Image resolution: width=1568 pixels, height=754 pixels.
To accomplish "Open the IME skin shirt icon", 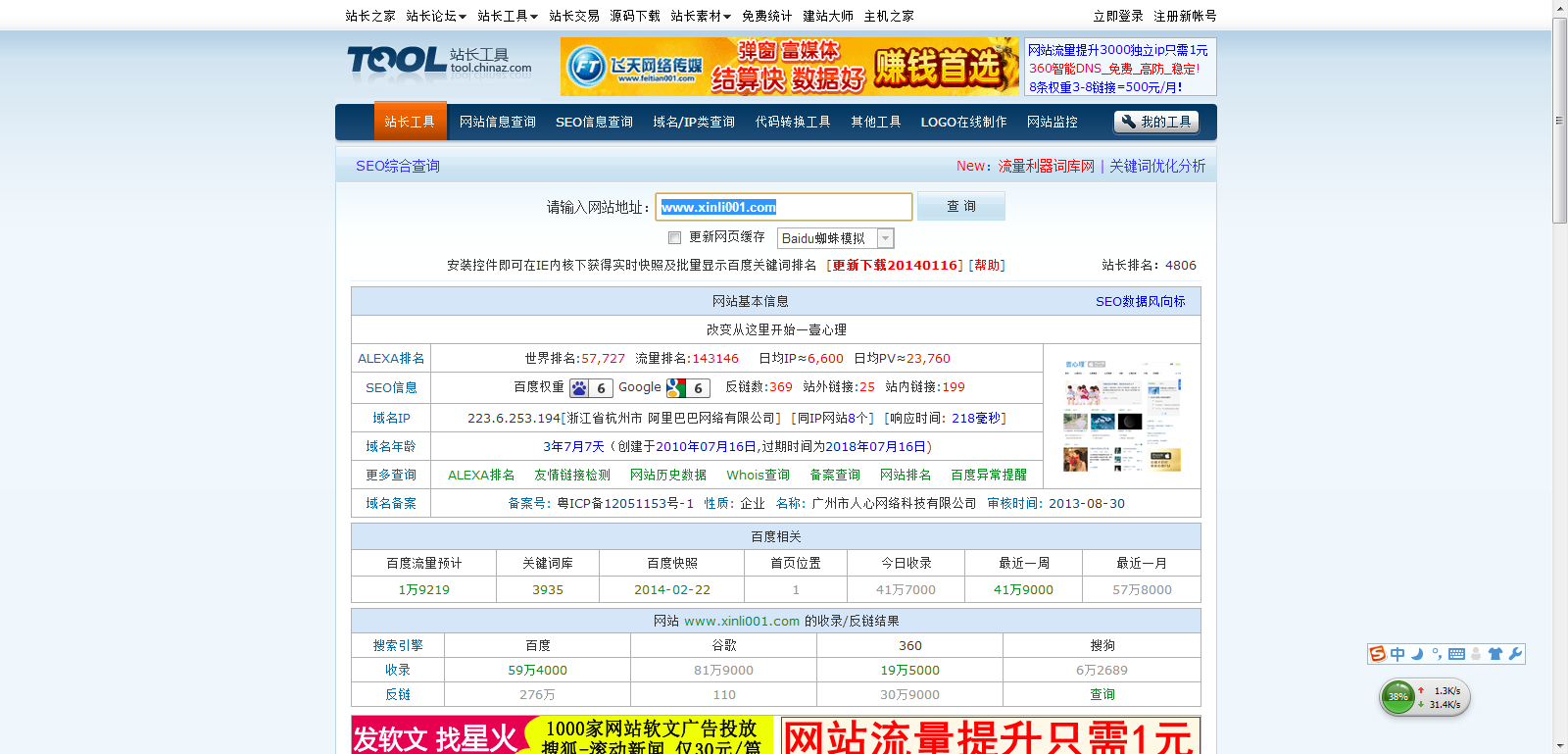I will pos(1495,654).
